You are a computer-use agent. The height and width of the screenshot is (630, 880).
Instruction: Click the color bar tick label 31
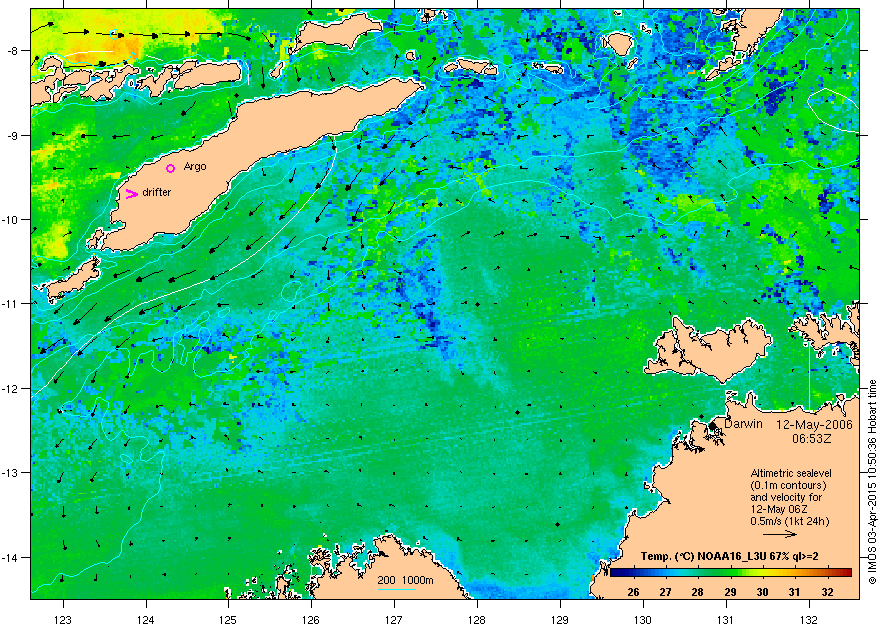point(795,592)
